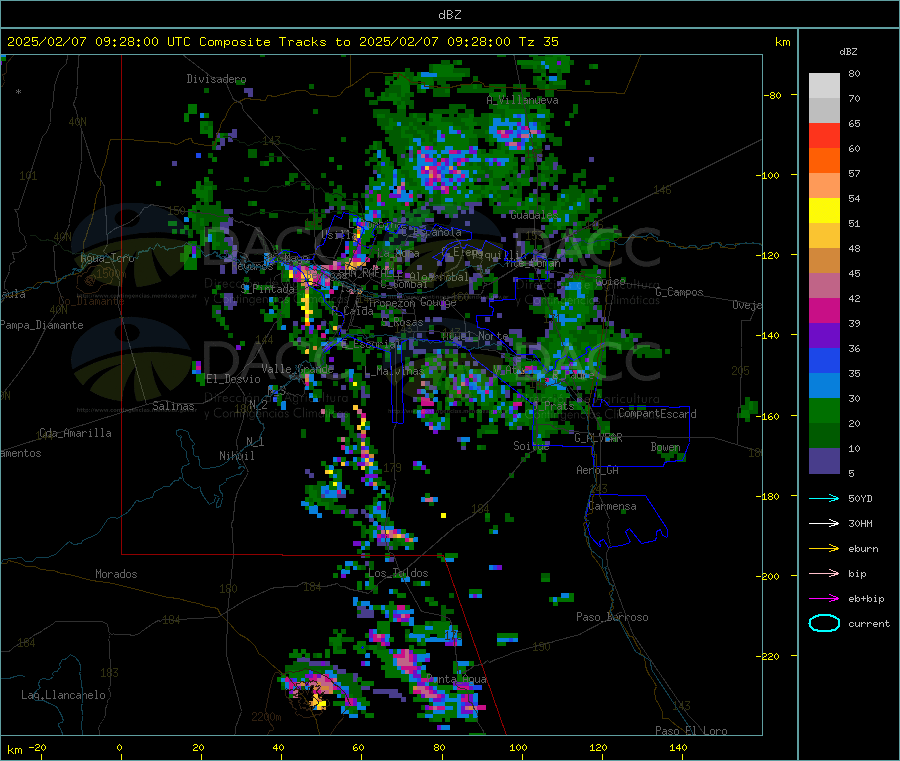Viewport: 900px width, 761px height.
Task: Click the 'Lag.Llancanelo' map label
Action: click(x=63, y=695)
